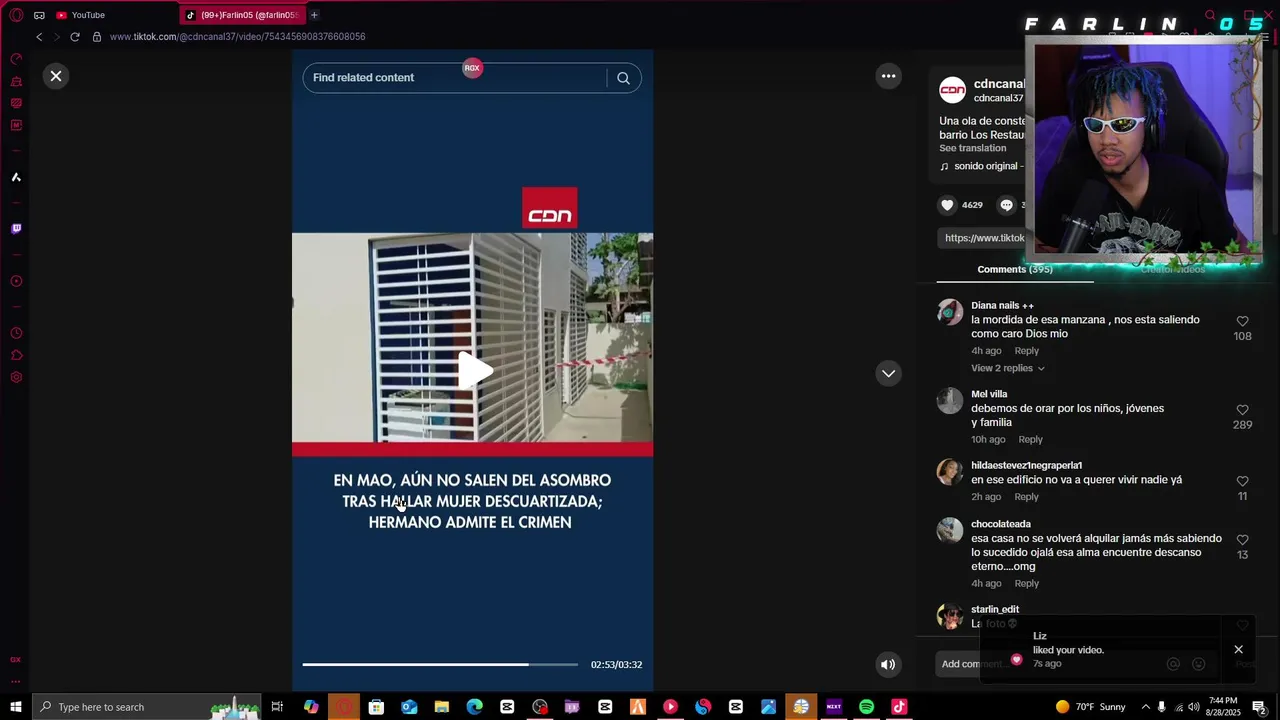Open Mel villa's username

point(989,394)
